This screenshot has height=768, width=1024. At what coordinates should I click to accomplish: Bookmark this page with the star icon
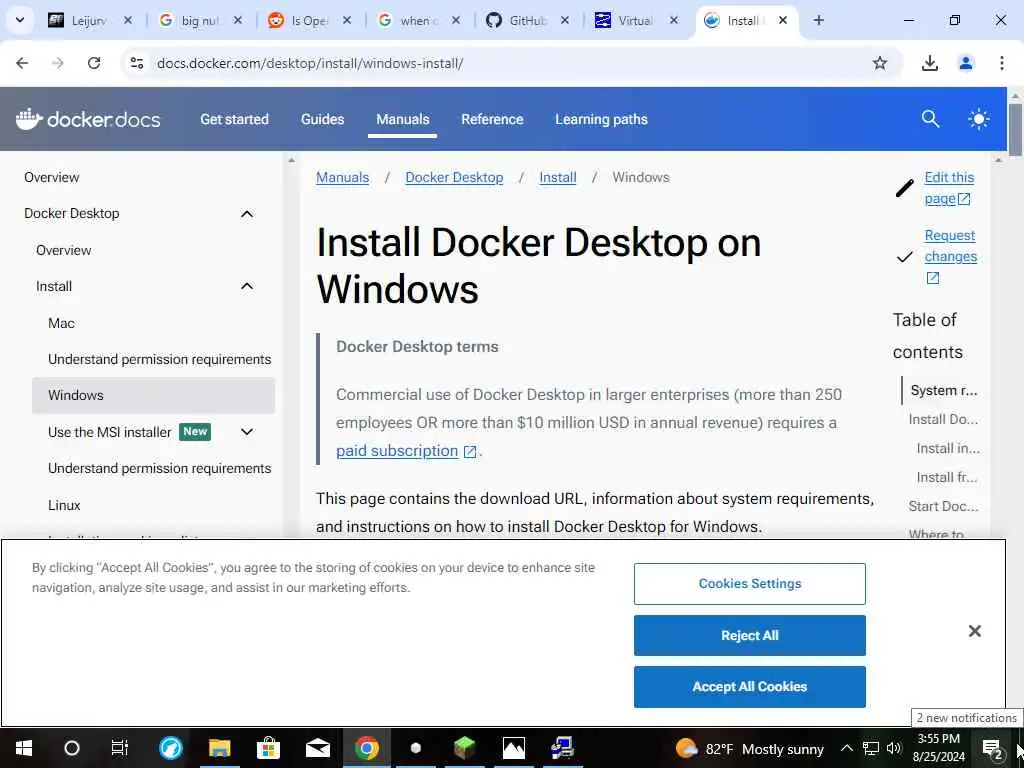880,63
